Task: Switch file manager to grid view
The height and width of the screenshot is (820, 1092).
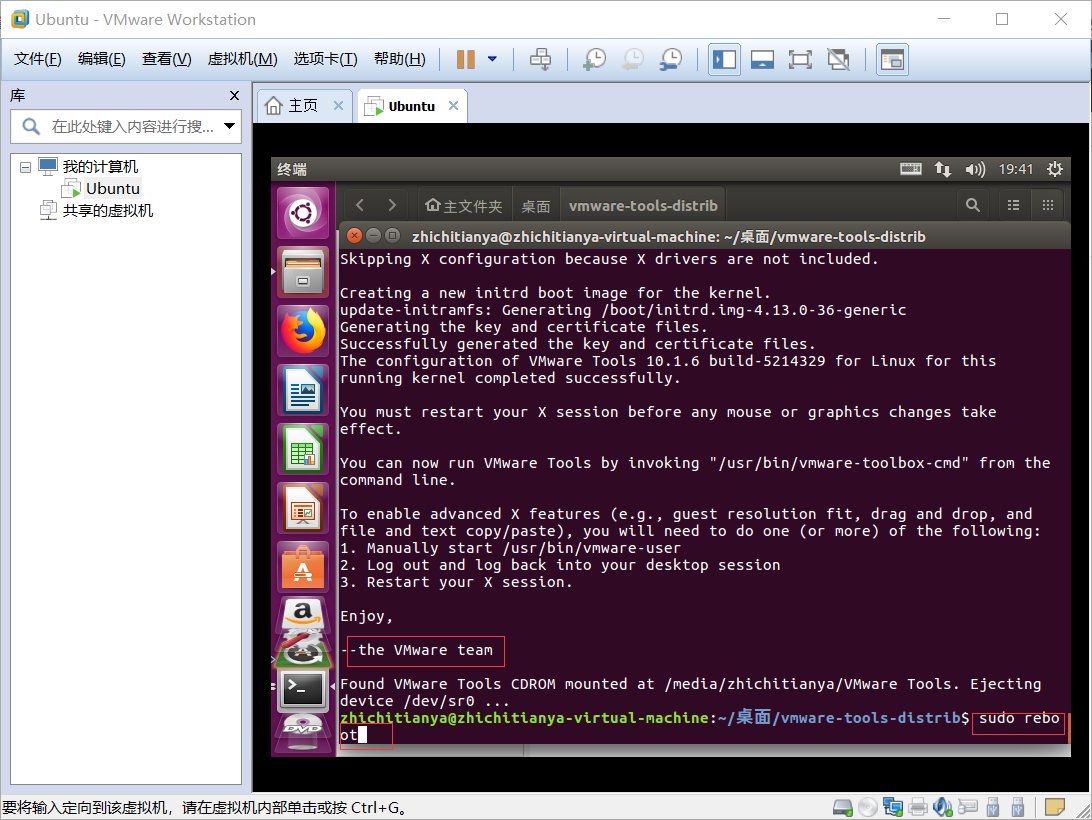Action: (1047, 205)
